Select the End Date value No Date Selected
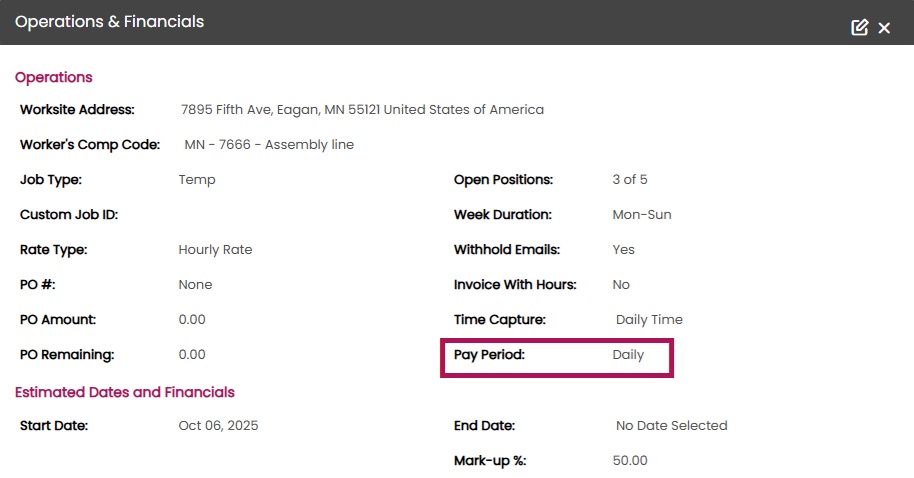 point(672,426)
